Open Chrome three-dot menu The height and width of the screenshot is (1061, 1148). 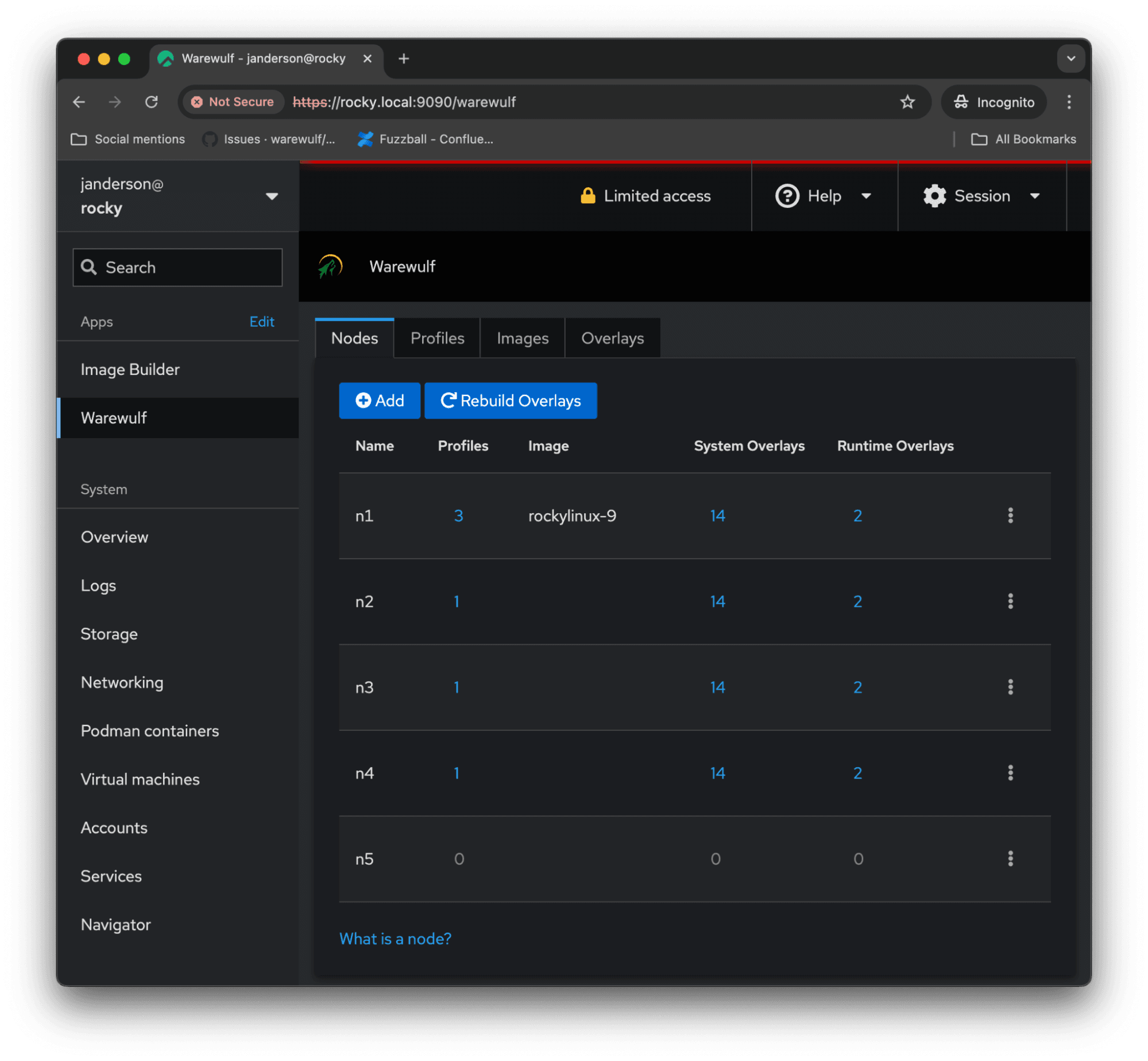click(x=1069, y=102)
